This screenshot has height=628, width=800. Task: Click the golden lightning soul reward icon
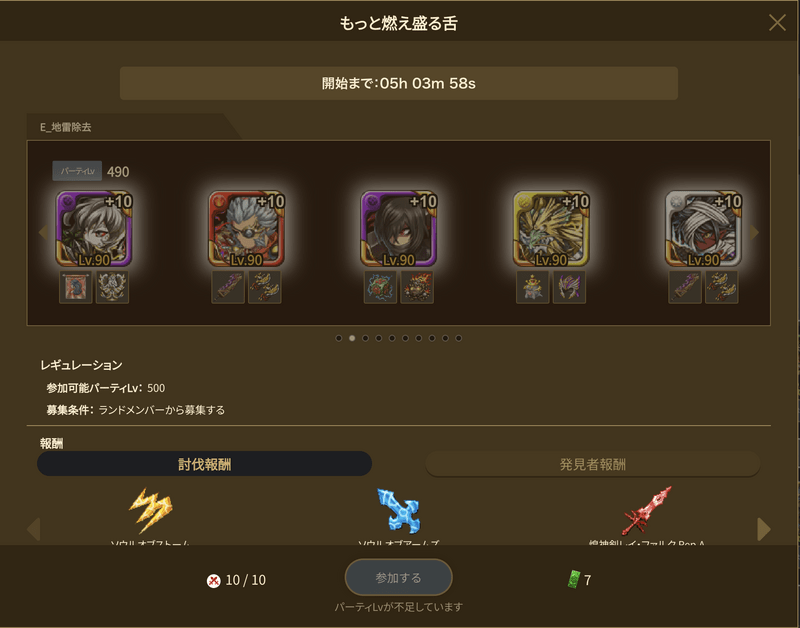[151, 511]
